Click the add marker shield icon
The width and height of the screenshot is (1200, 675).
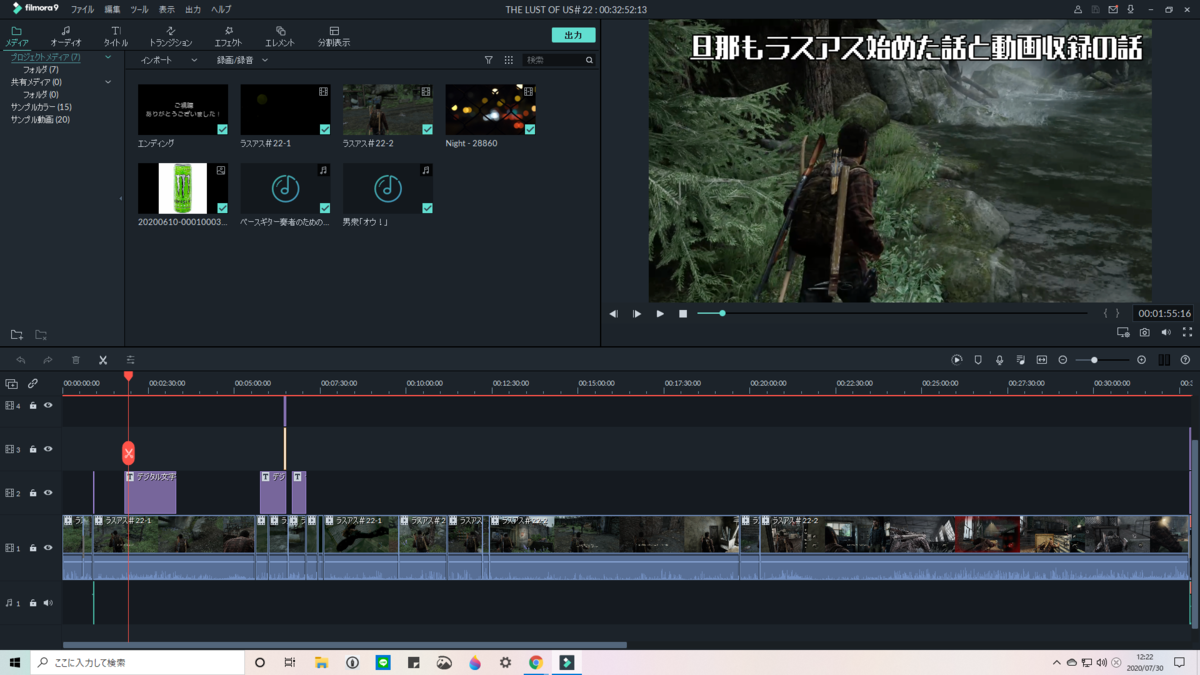[x=978, y=360]
